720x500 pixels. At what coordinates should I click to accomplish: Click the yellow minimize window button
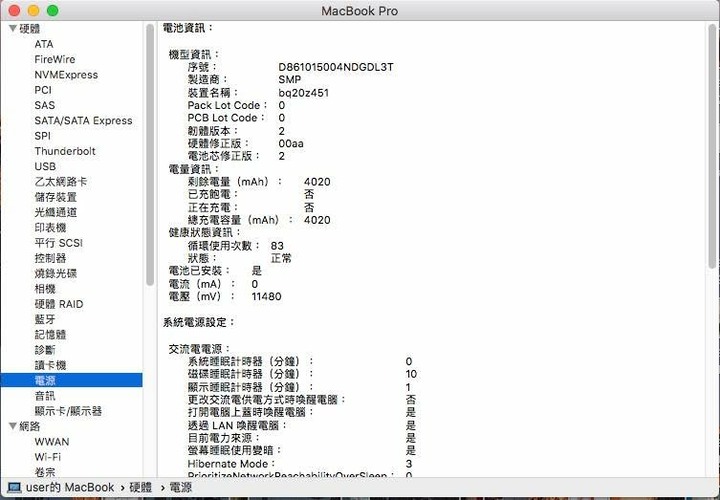[34, 10]
